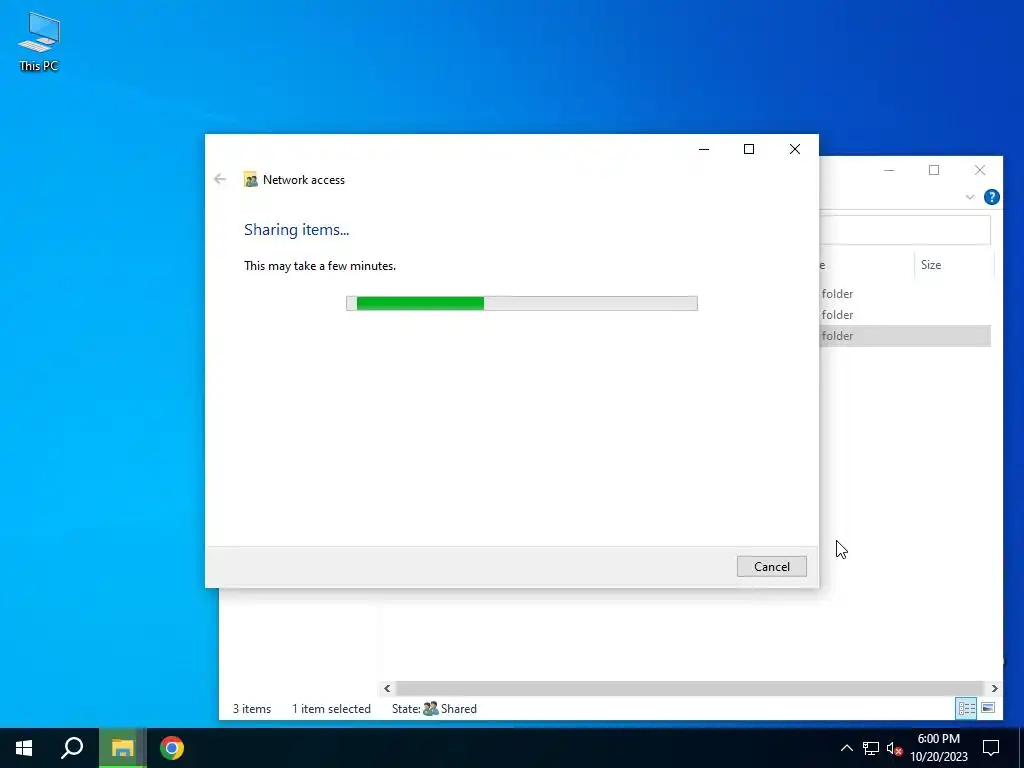
Task: Switch to Details view in File Explorer
Action: pos(967,708)
